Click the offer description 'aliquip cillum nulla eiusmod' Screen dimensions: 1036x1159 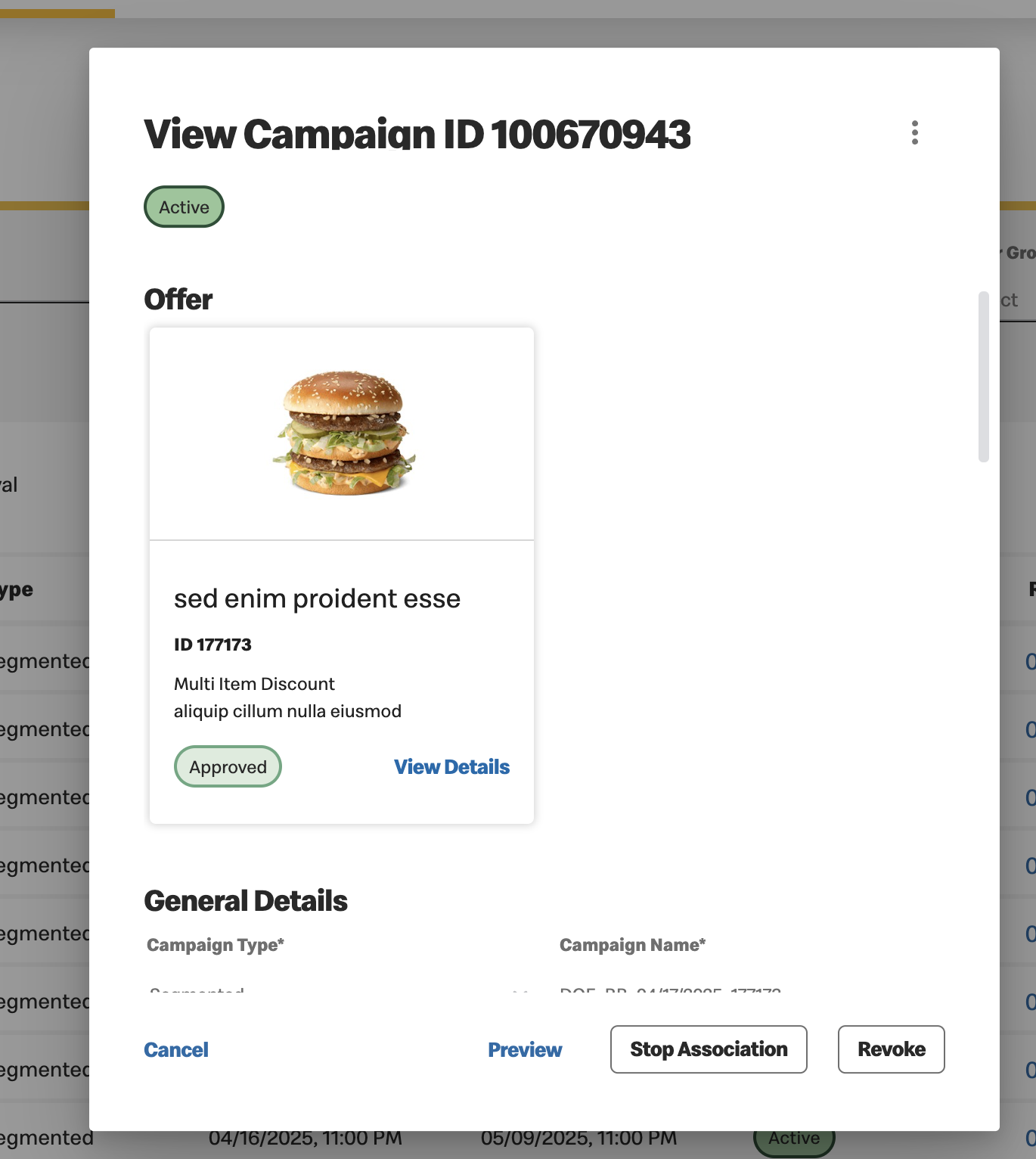(x=287, y=711)
